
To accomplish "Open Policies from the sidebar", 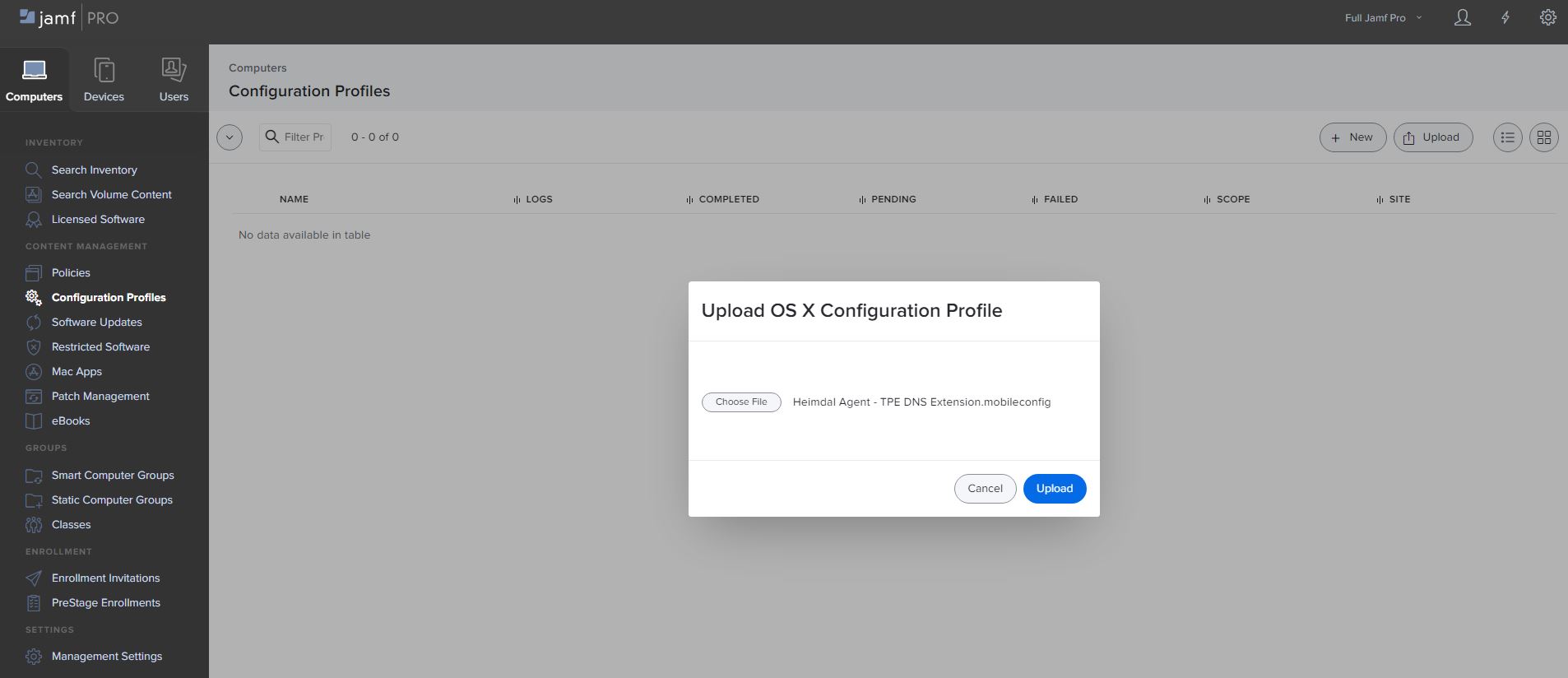I will pyautogui.click(x=71, y=272).
